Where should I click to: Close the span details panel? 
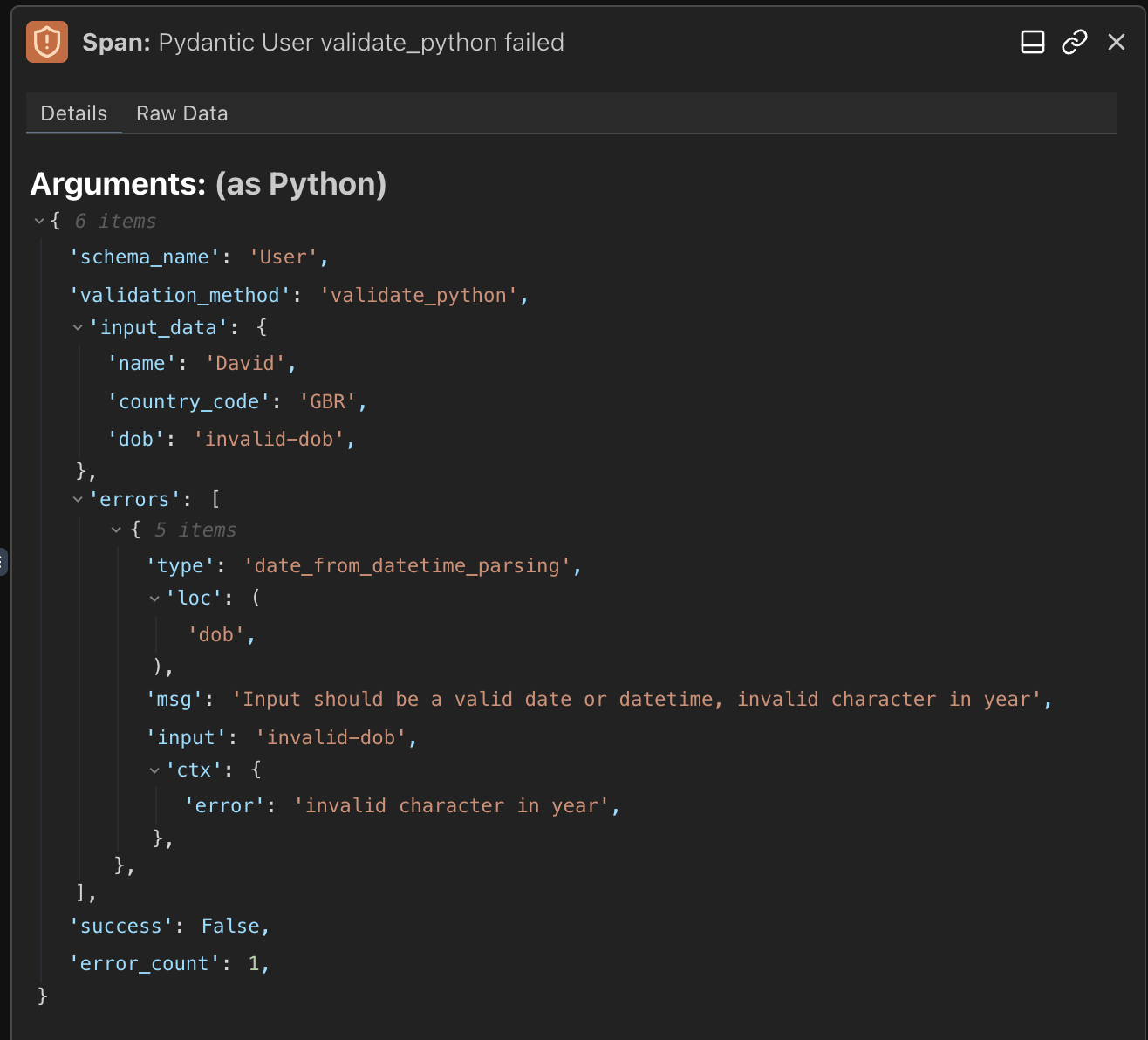1116,42
